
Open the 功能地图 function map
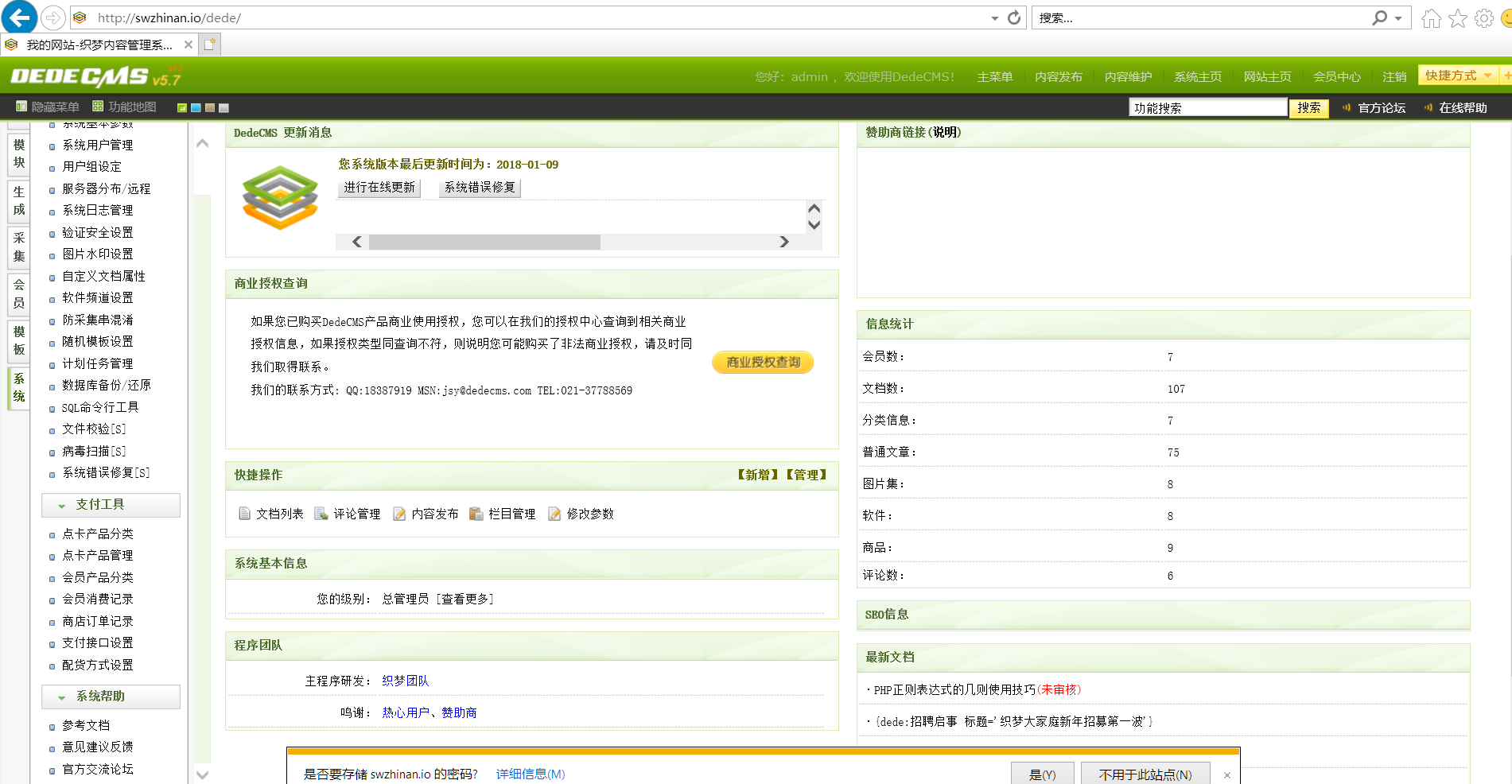(x=124, y=107)
